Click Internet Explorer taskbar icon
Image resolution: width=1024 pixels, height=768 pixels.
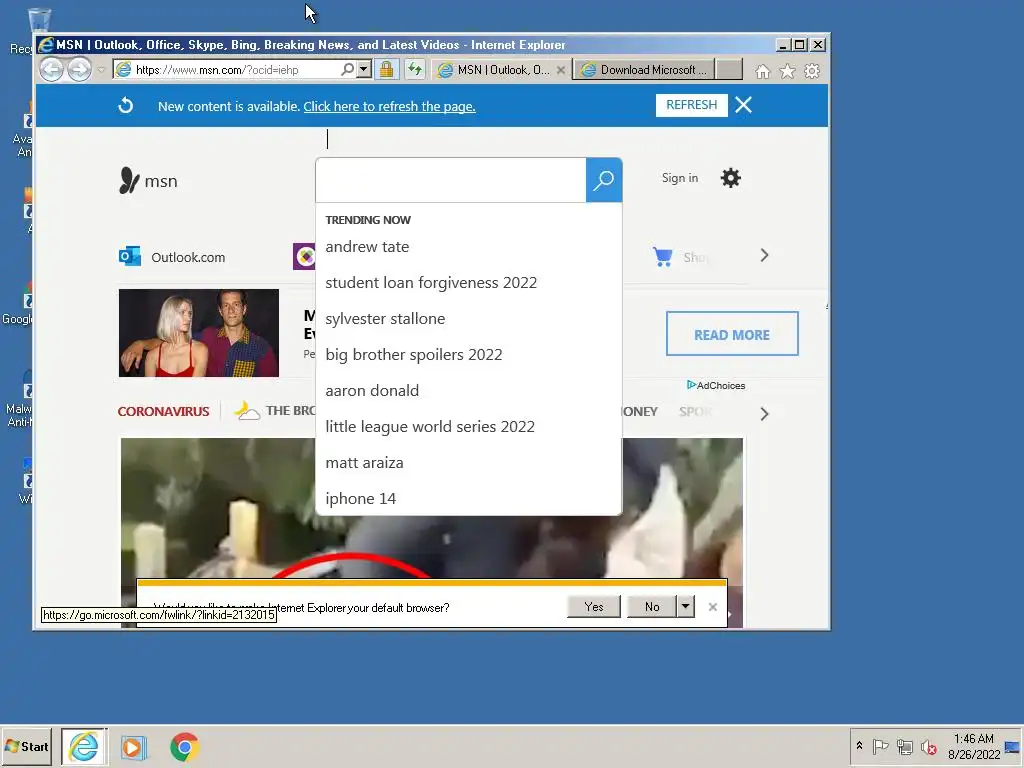tap(84, 746)
